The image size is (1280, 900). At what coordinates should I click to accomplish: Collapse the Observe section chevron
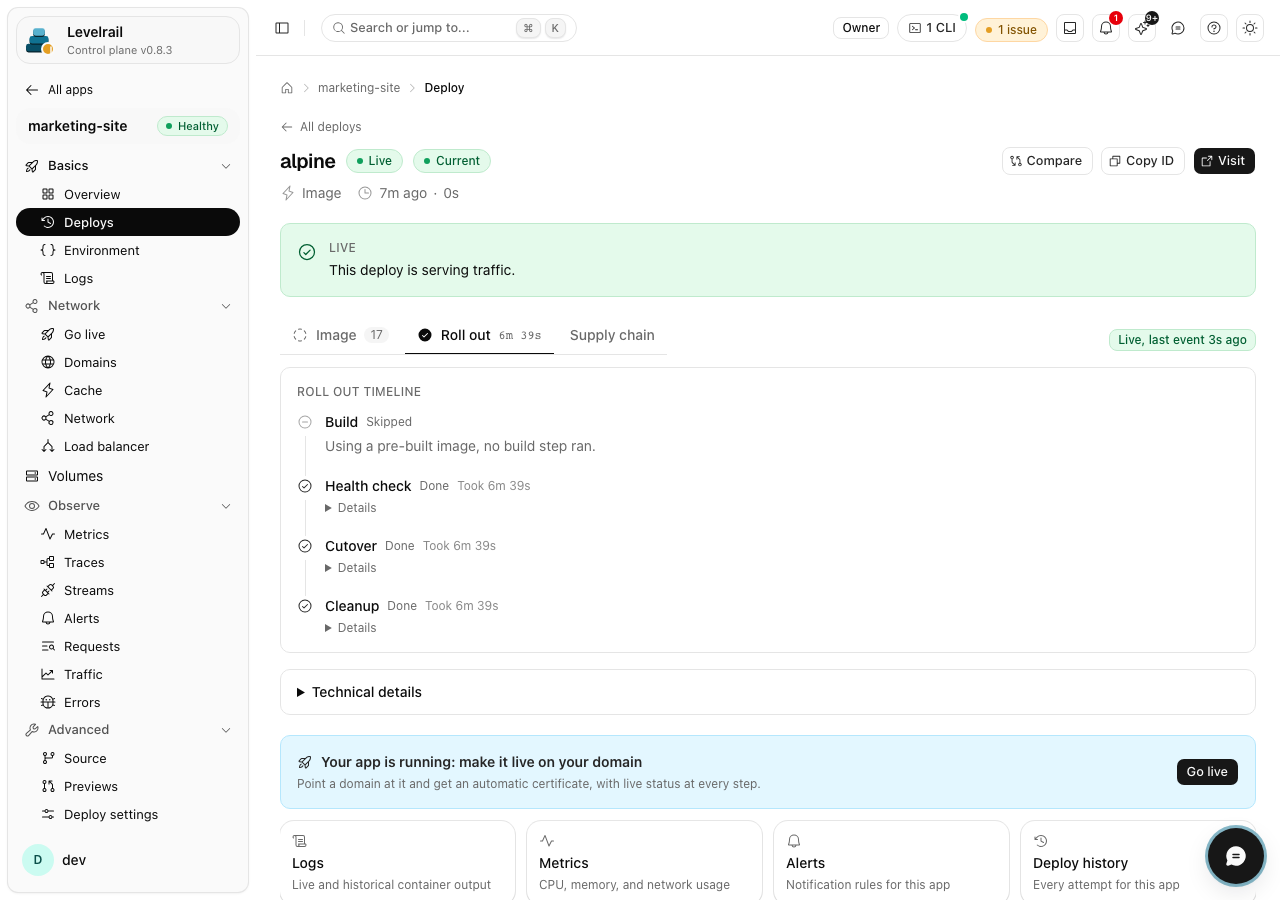(x=226, y=506)
